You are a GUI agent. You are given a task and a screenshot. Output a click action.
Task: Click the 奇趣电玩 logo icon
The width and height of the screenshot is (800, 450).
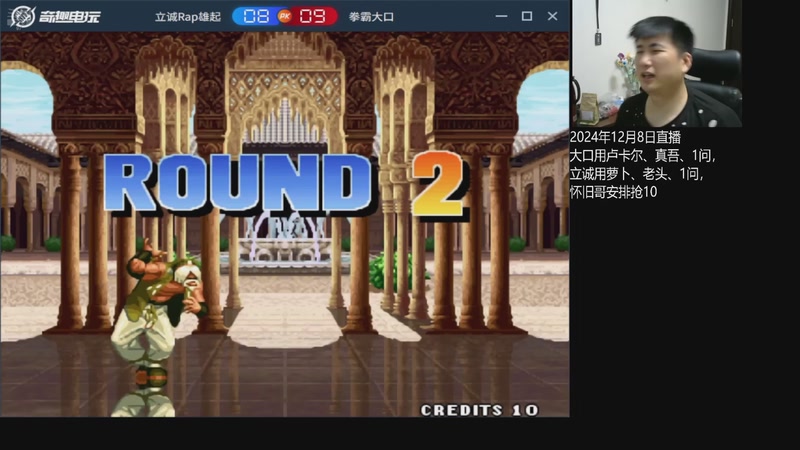22,16
